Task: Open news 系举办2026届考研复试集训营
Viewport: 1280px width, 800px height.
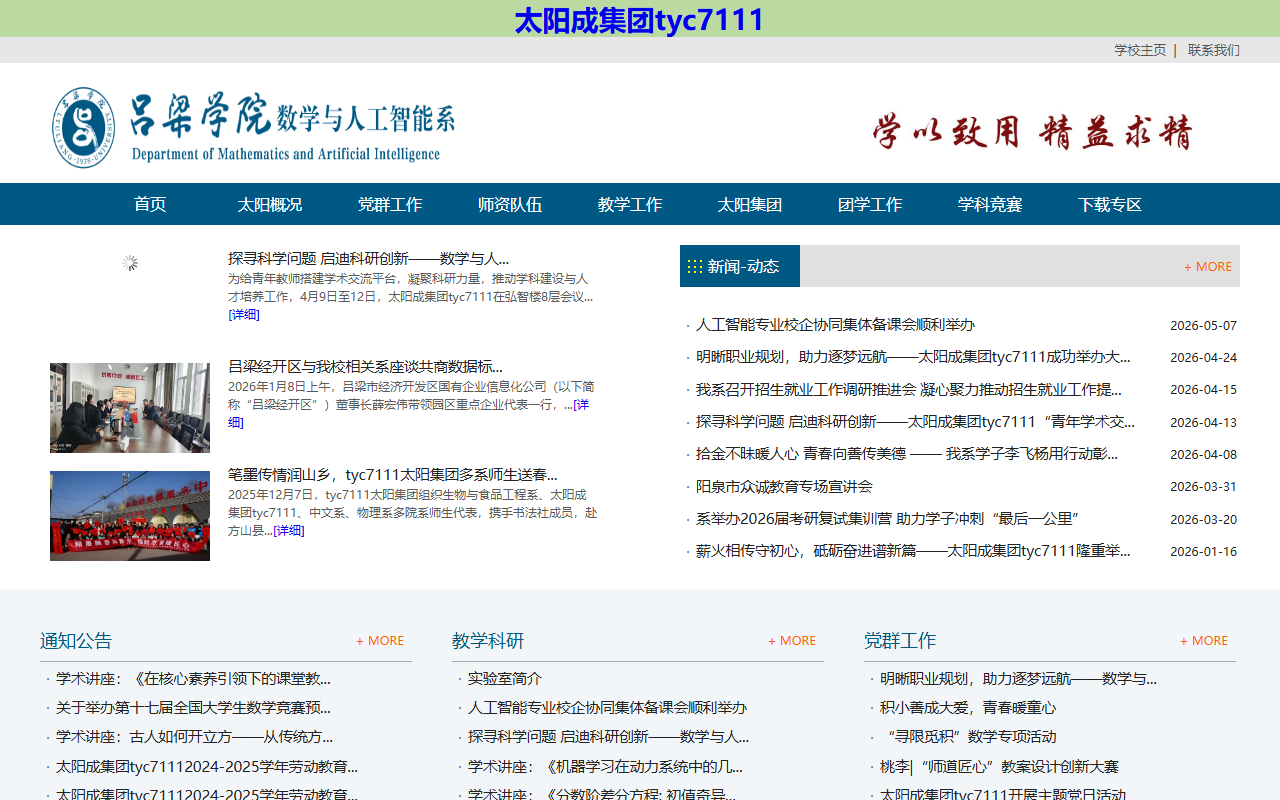Action: click(x=887, y=519)
